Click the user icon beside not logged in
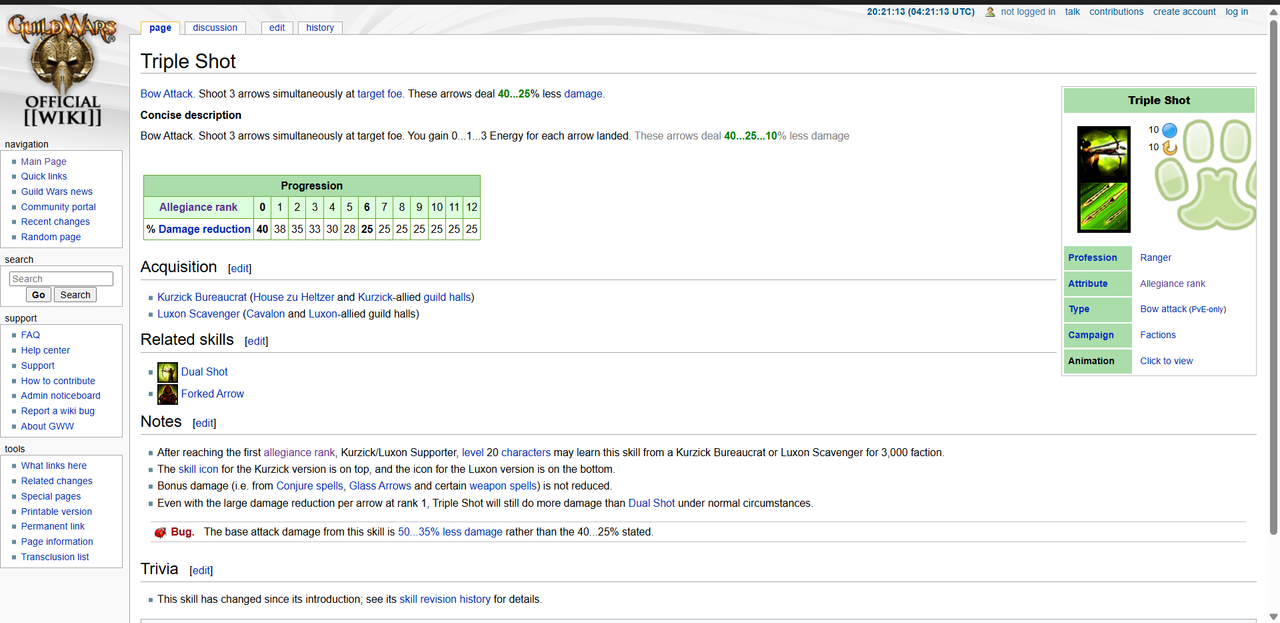1280x623 pixels. click(x=990, y=12)
